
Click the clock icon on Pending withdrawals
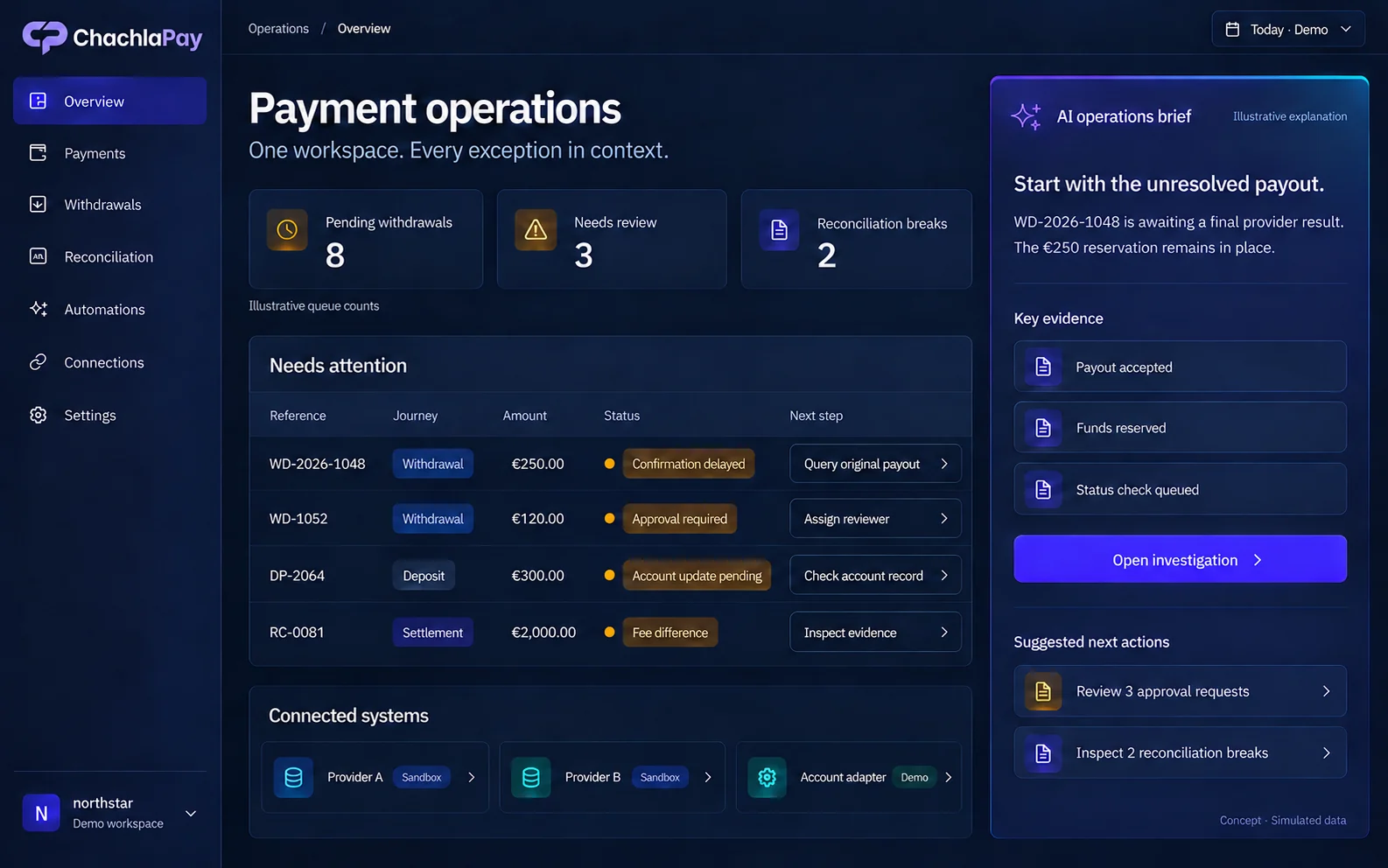[x=287, y=230]
